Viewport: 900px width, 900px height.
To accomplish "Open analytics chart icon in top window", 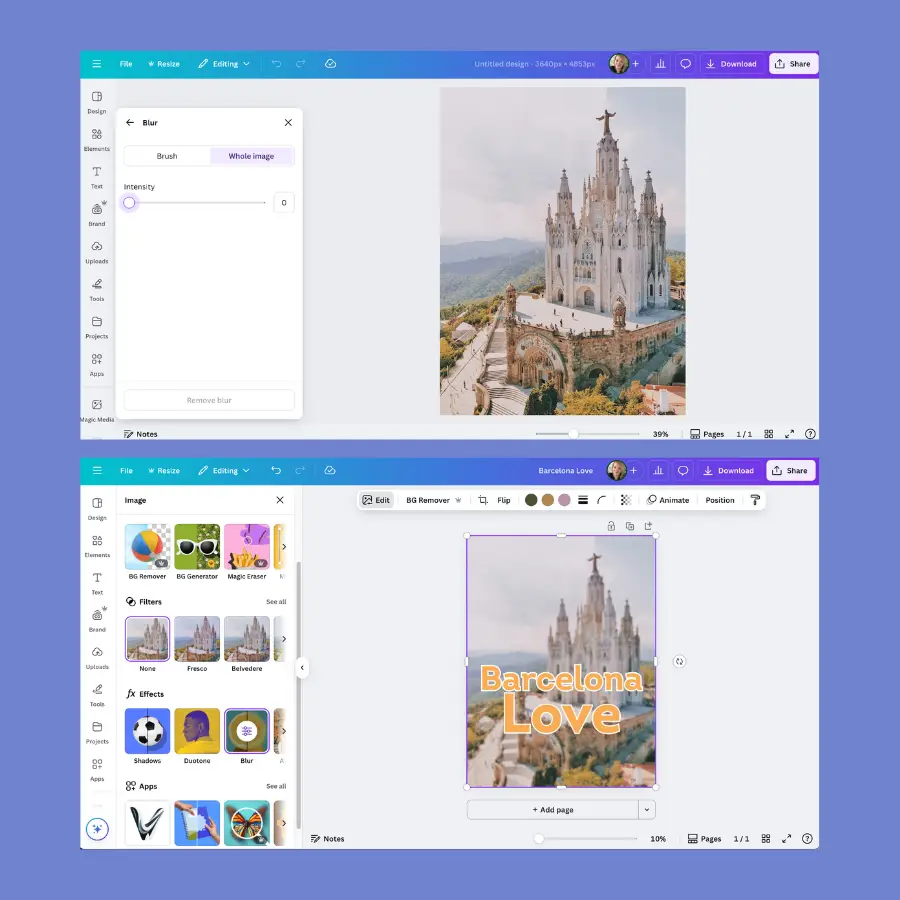I will (660, 64).
